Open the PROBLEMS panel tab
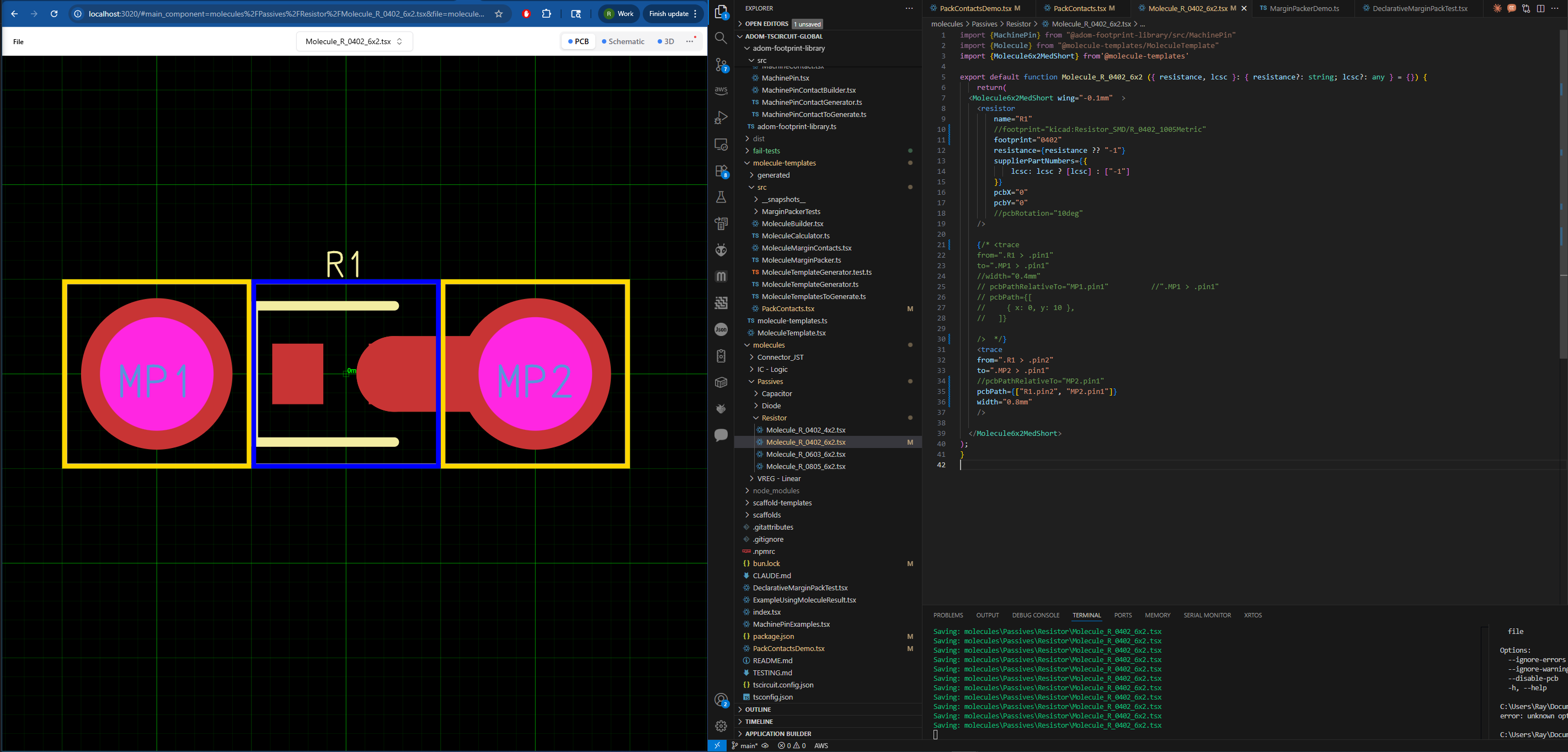Screen dimensions: 1568x752 pos(948,615)
